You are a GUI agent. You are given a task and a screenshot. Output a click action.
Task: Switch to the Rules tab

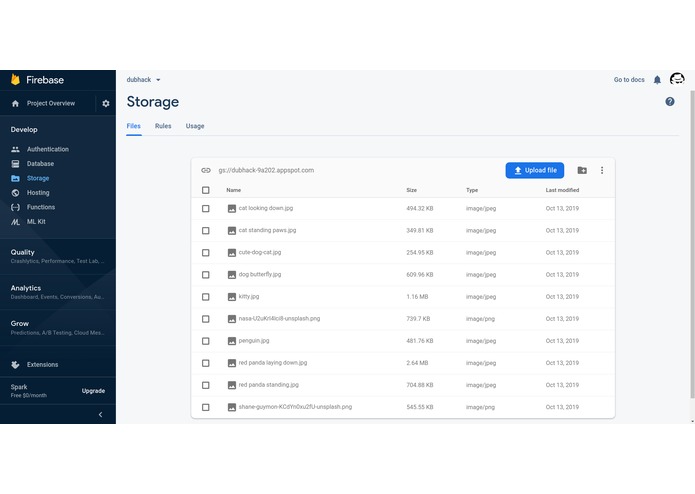click(163, 126)
